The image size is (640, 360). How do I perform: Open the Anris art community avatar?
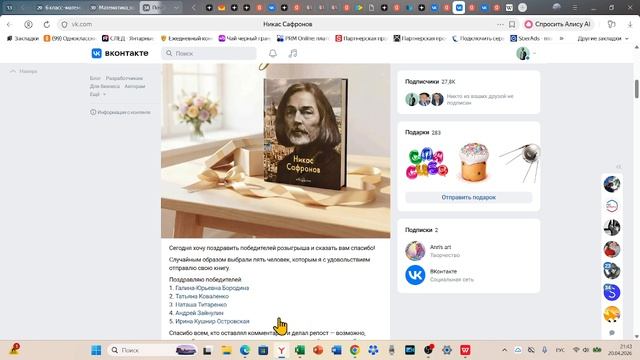[x=415, y=251]
